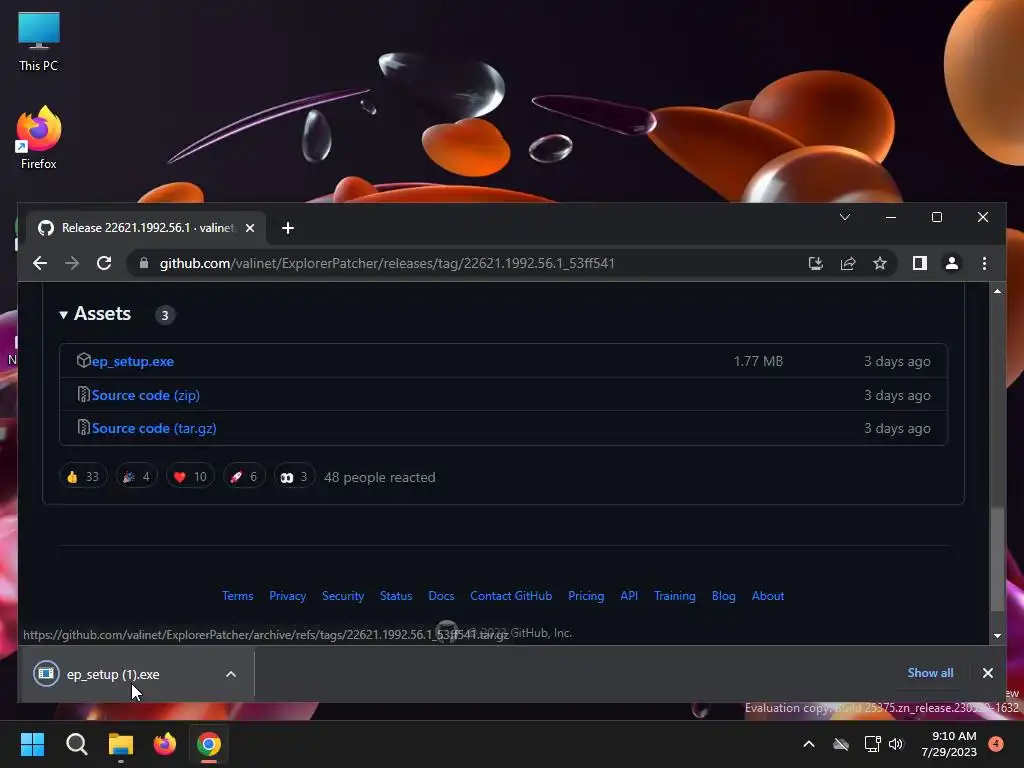Download Source code (tar.gz)
The height and width of the screenshot is (768, 1024).
(x=154, y=428)
